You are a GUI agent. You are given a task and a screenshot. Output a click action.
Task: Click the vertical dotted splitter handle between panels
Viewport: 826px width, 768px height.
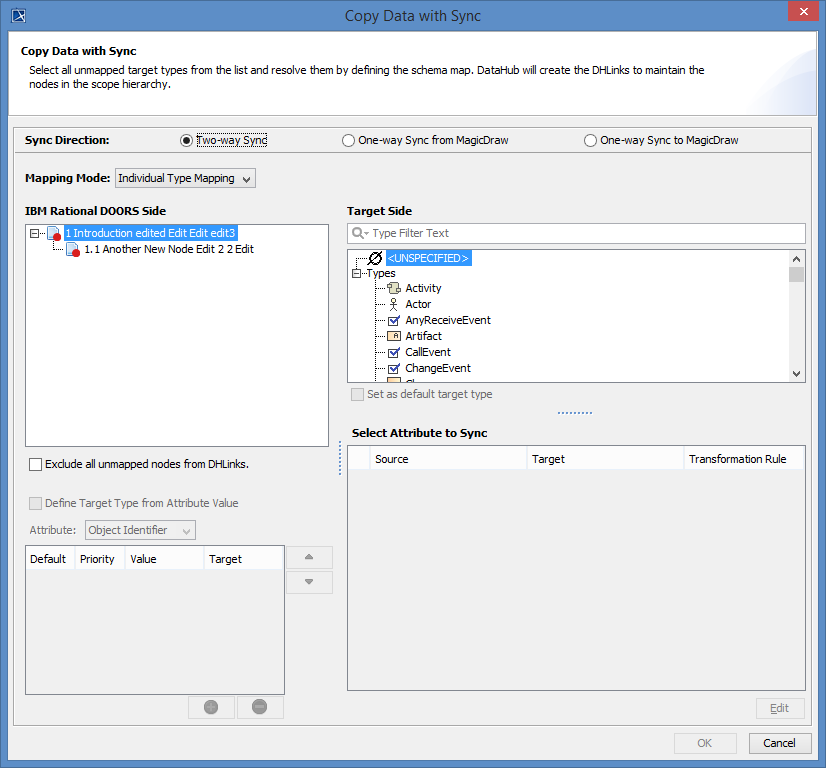(340, 458)
